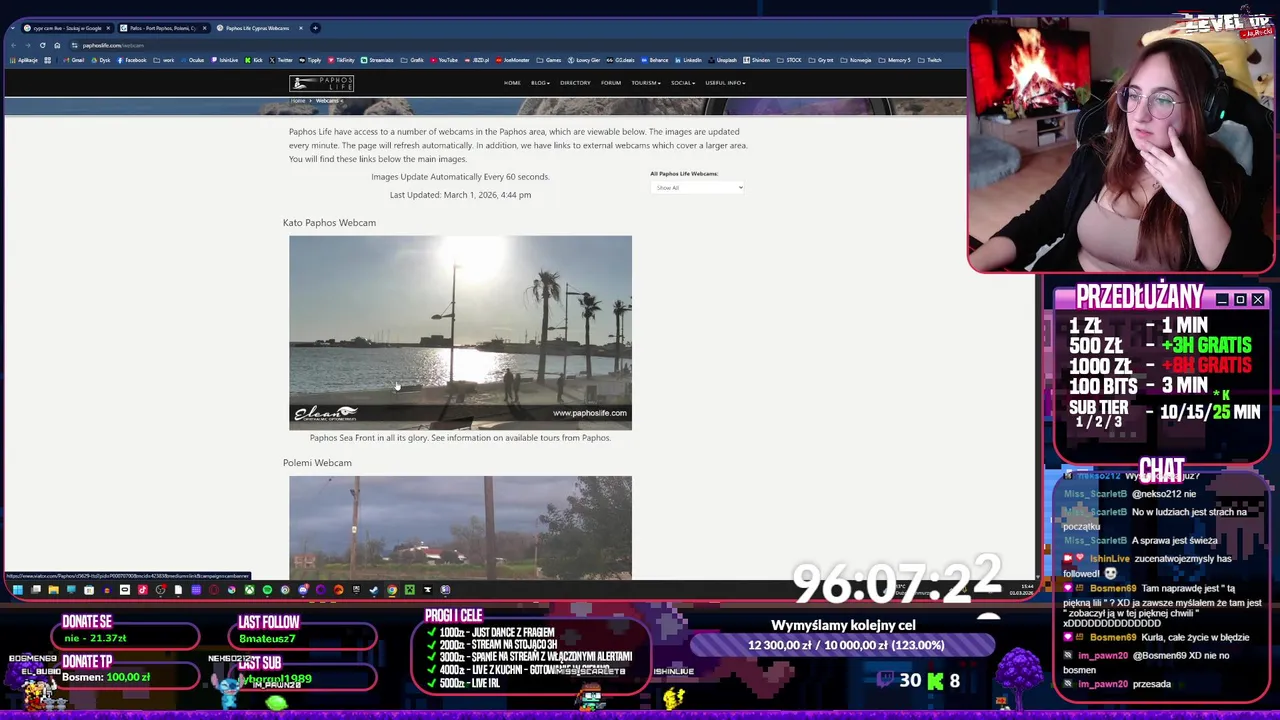Open the tab search arrow in tab strip

tap(12, 28)
